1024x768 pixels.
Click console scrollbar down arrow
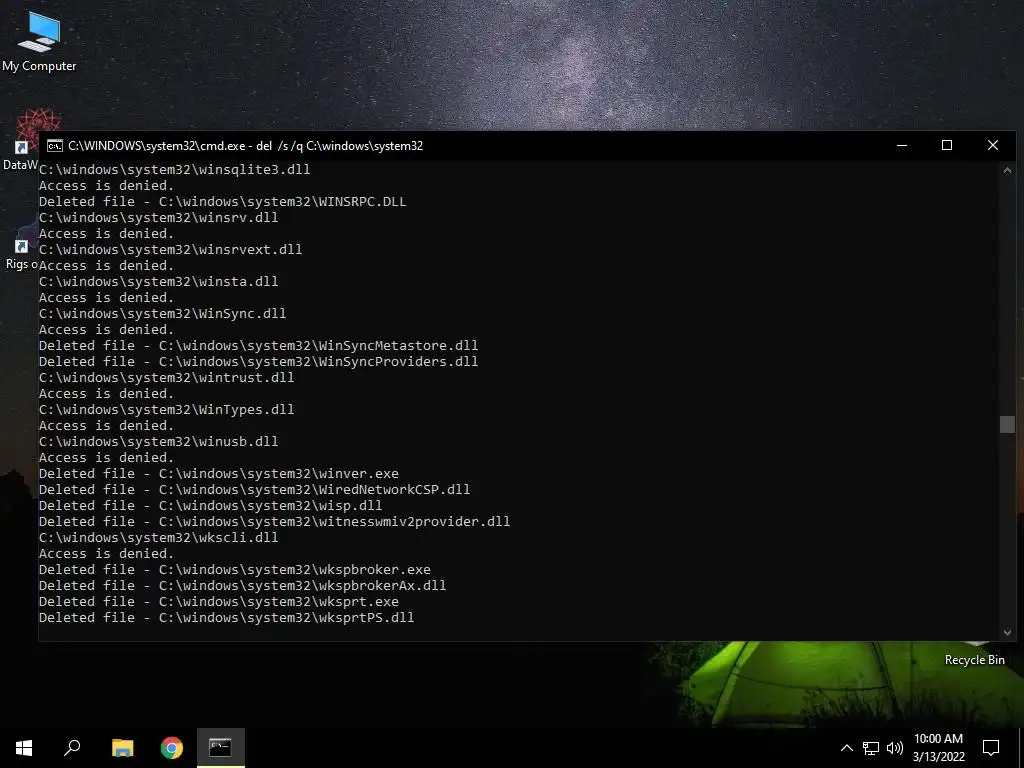coord(1007,632)
